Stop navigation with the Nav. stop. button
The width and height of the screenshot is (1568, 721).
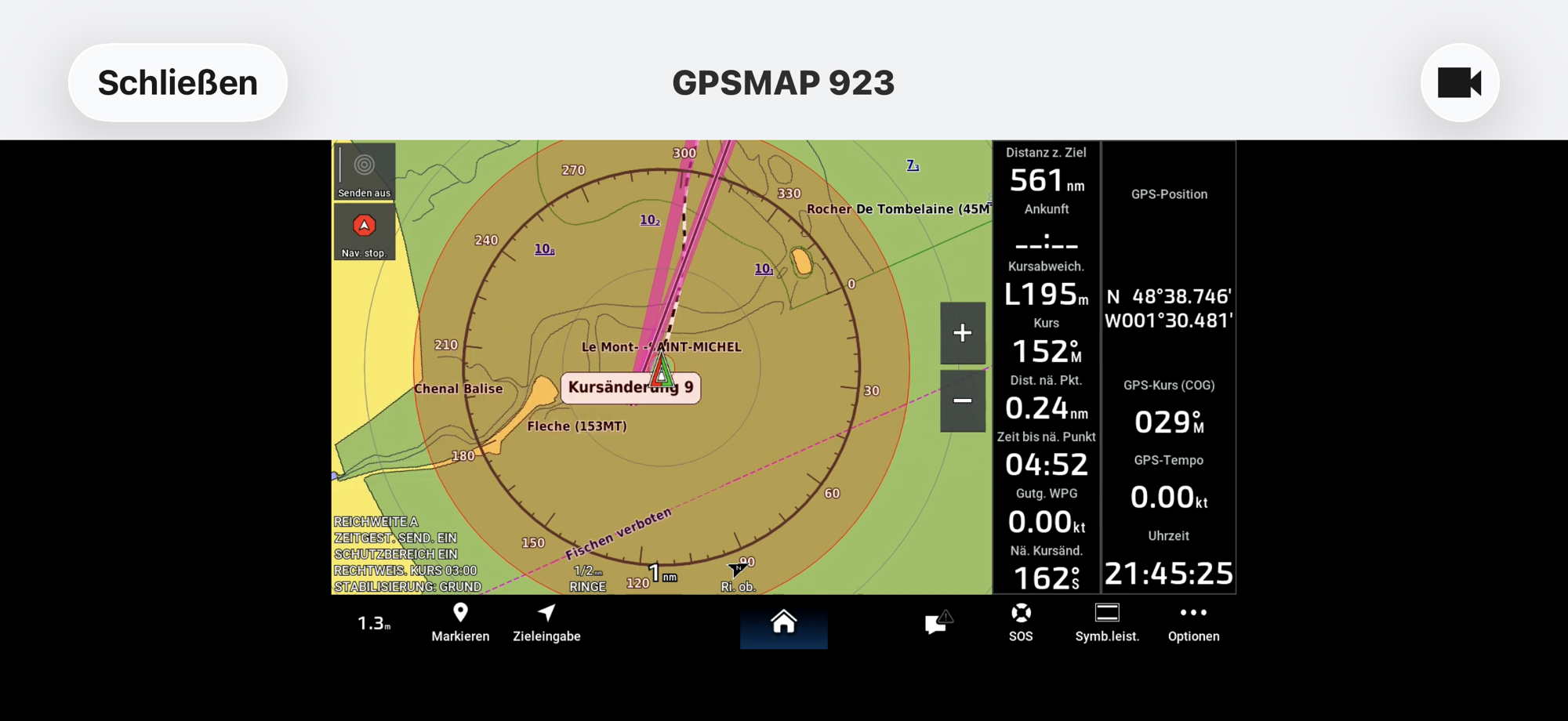[x=365, y=232]
